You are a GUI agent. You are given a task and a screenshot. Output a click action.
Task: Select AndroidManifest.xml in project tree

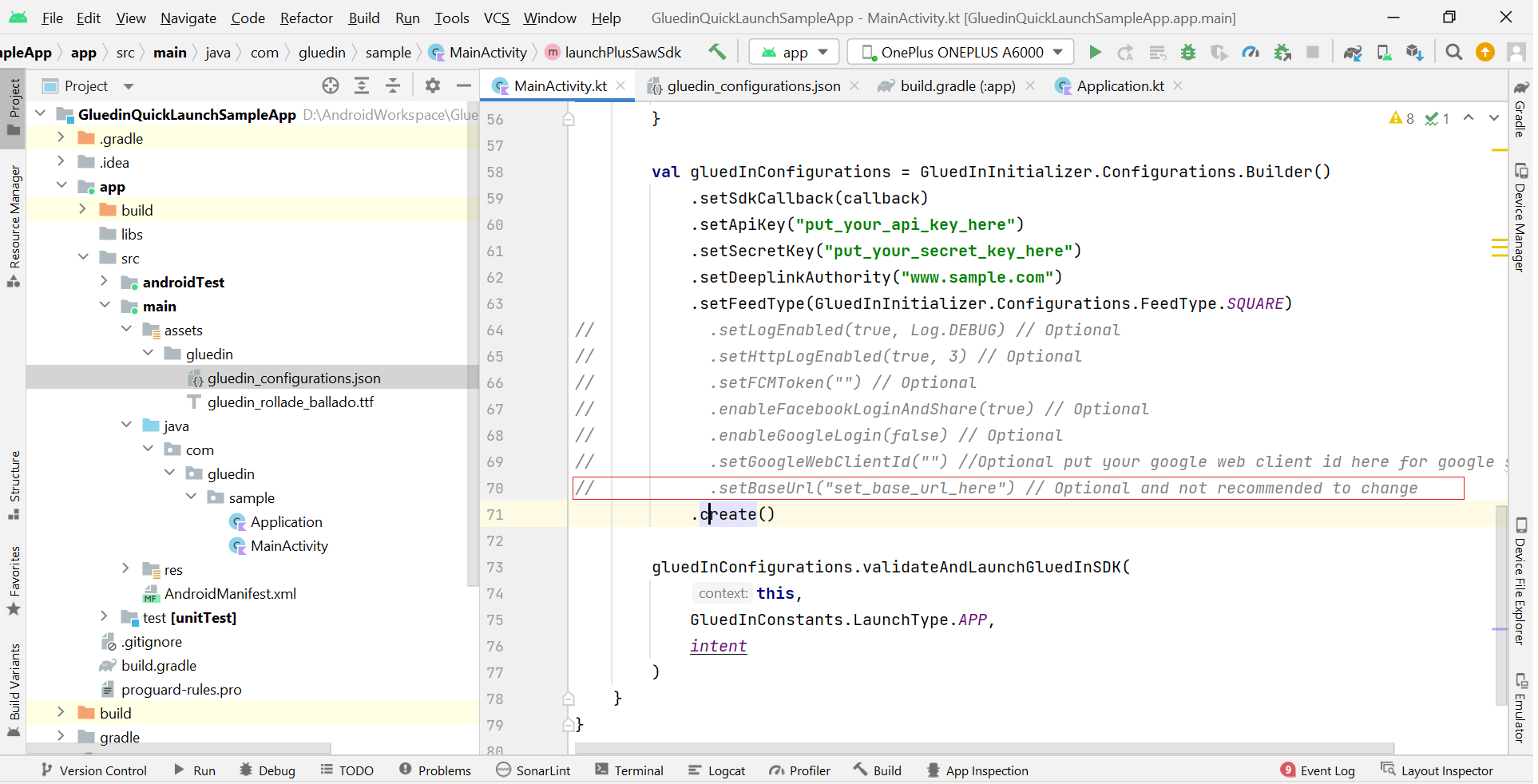[230, 593]
